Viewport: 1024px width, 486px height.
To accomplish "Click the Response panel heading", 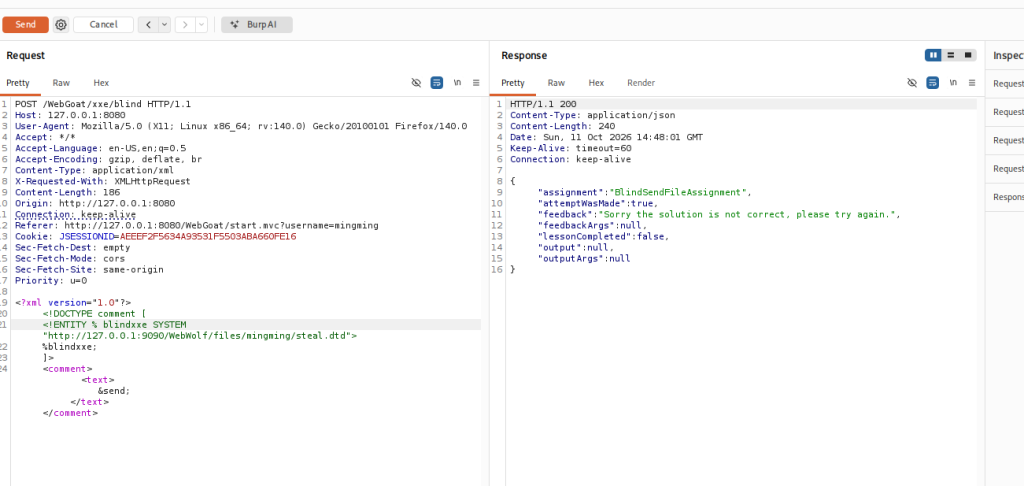I will coord(524,56).
